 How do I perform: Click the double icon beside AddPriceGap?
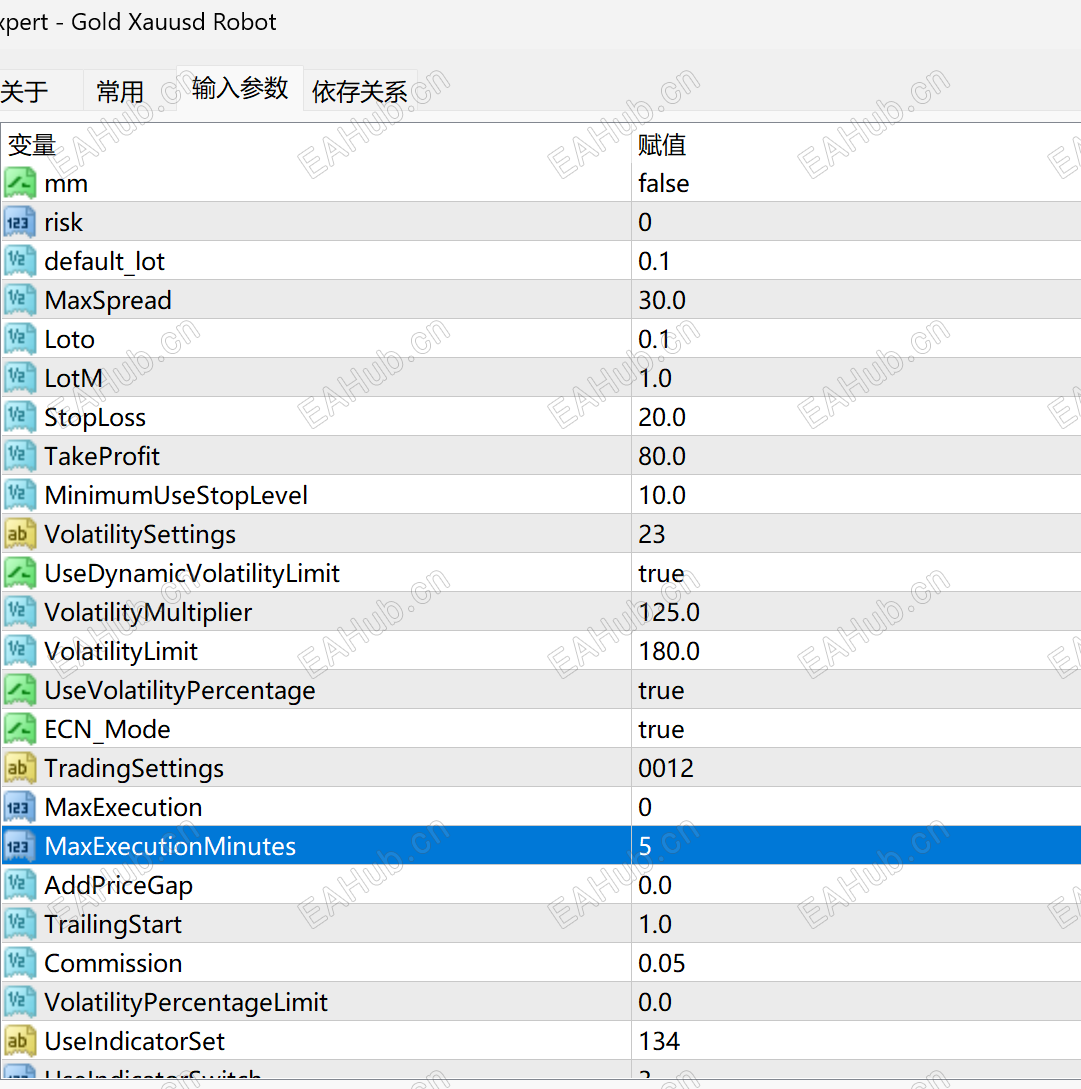click(19, 886)
